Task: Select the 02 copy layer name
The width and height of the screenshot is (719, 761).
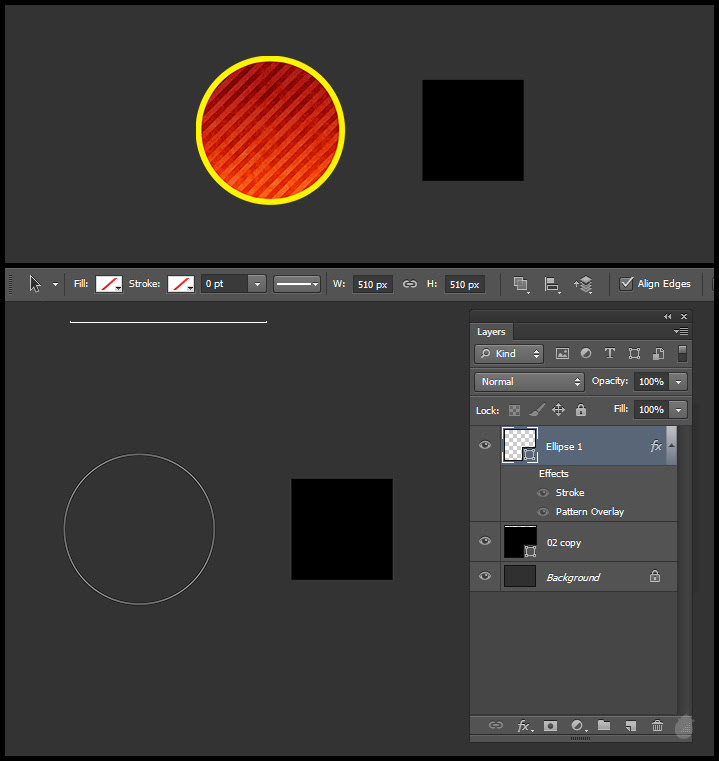Action: pos(564,543)
